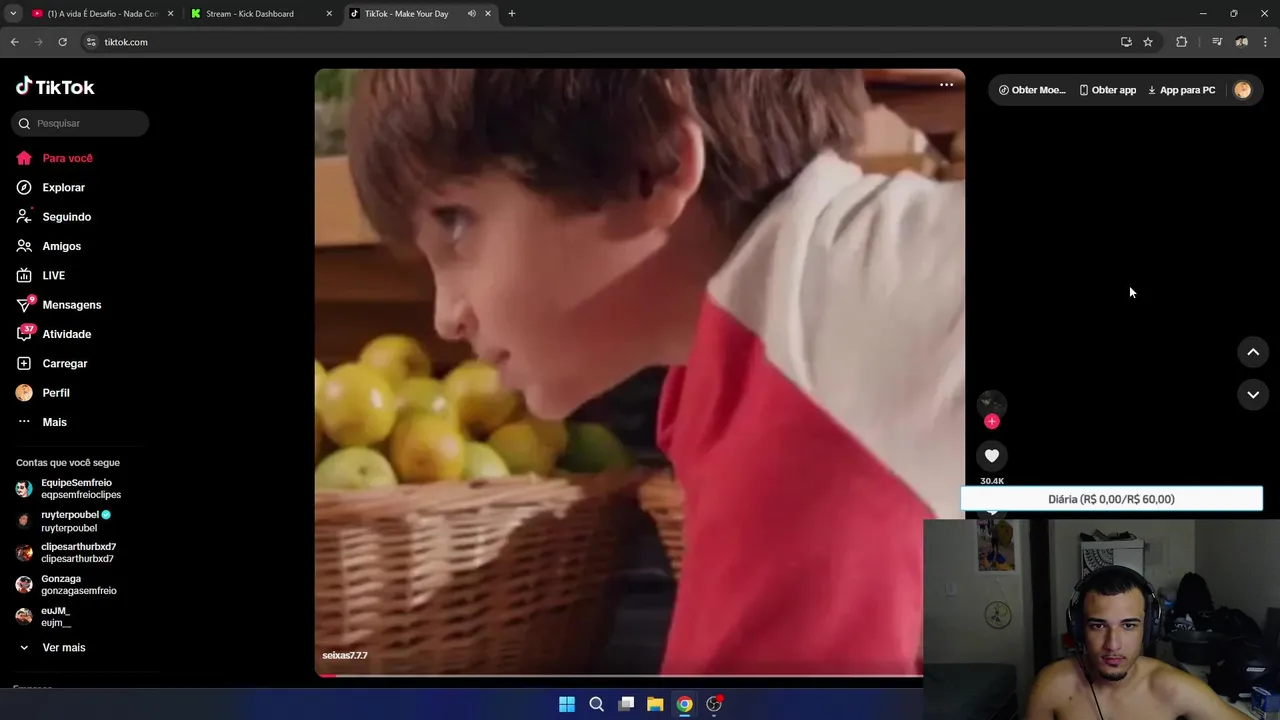Image resolution: width=1280 pixels, height=720 pixels.
Task: Expand Ver mais followed accounts
Action: point(63,648)
